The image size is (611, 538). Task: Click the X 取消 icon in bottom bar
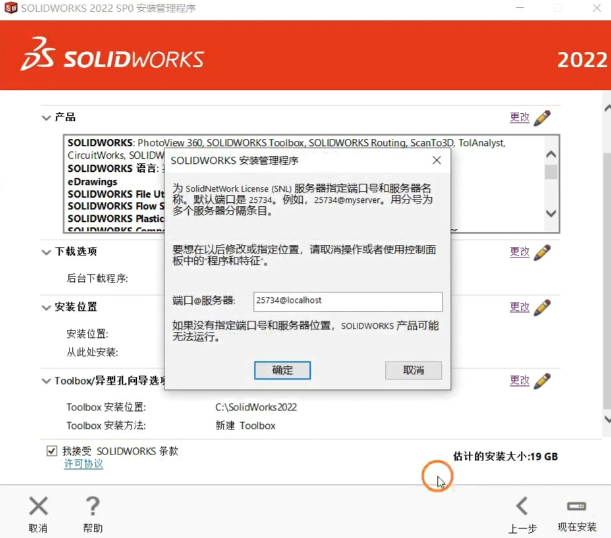tap(38, 507)
